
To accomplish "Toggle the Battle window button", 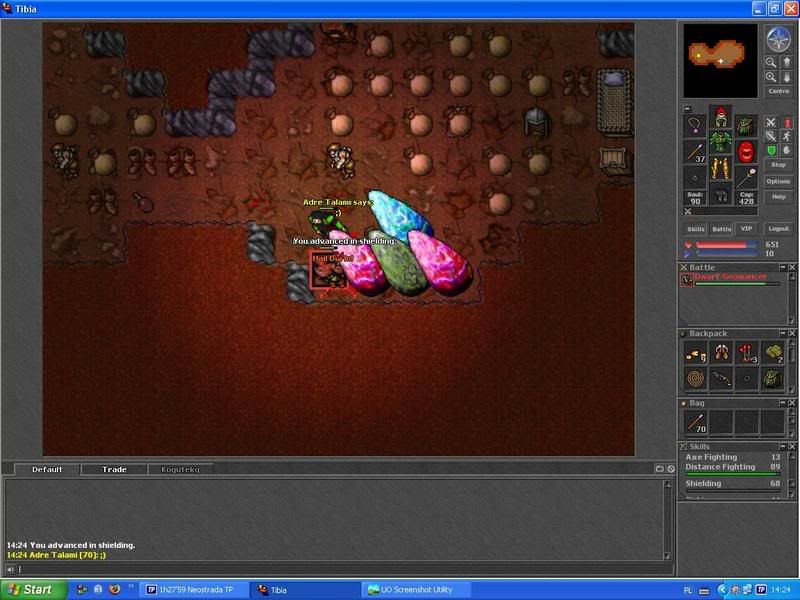I will tap(721, 229).
